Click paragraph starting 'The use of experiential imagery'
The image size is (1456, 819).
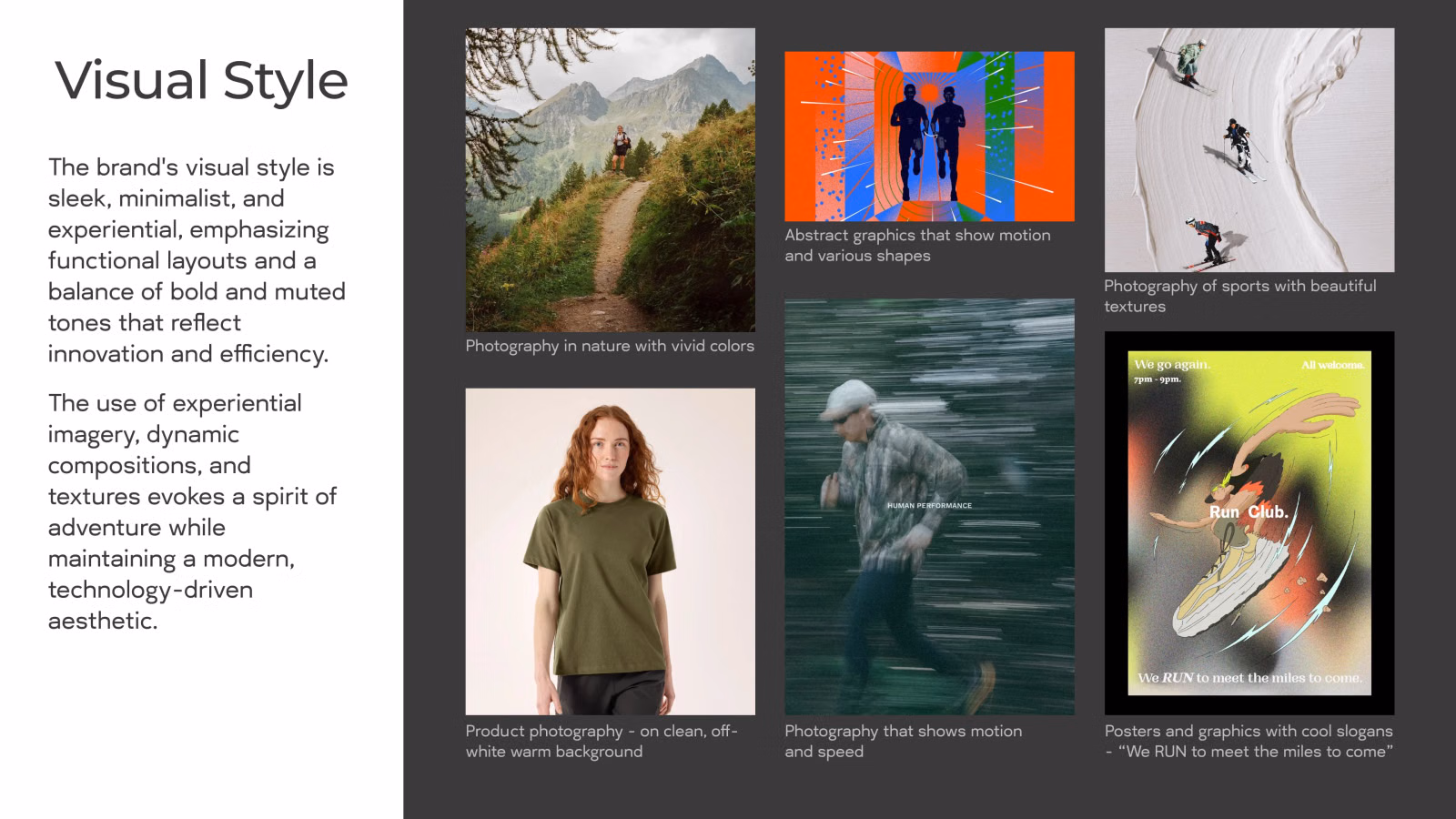[192, 511]
